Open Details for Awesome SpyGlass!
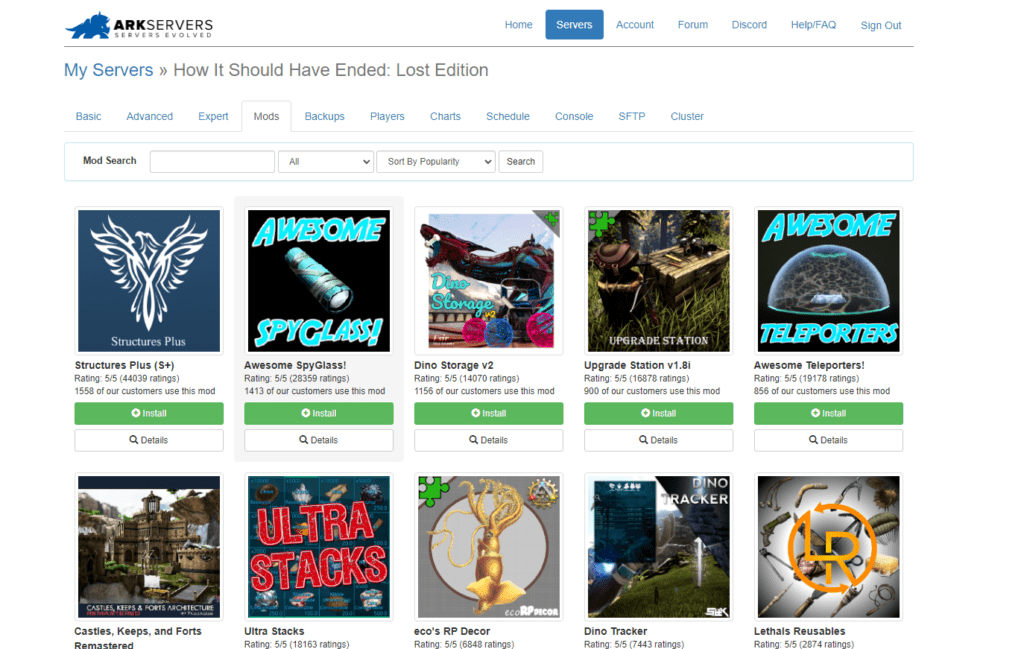 tap(318, 440)
